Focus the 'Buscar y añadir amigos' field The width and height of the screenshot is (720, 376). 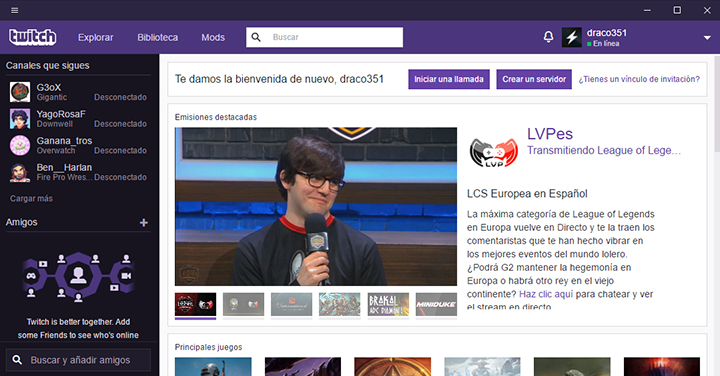click(x=78, y=360)
